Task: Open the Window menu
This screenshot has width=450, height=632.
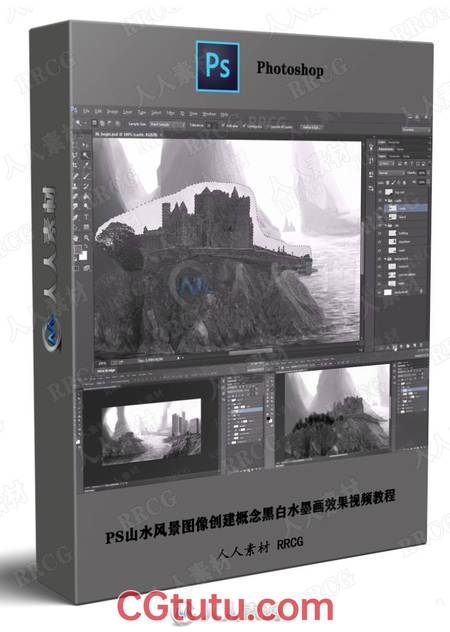Action: click(209, 114)
